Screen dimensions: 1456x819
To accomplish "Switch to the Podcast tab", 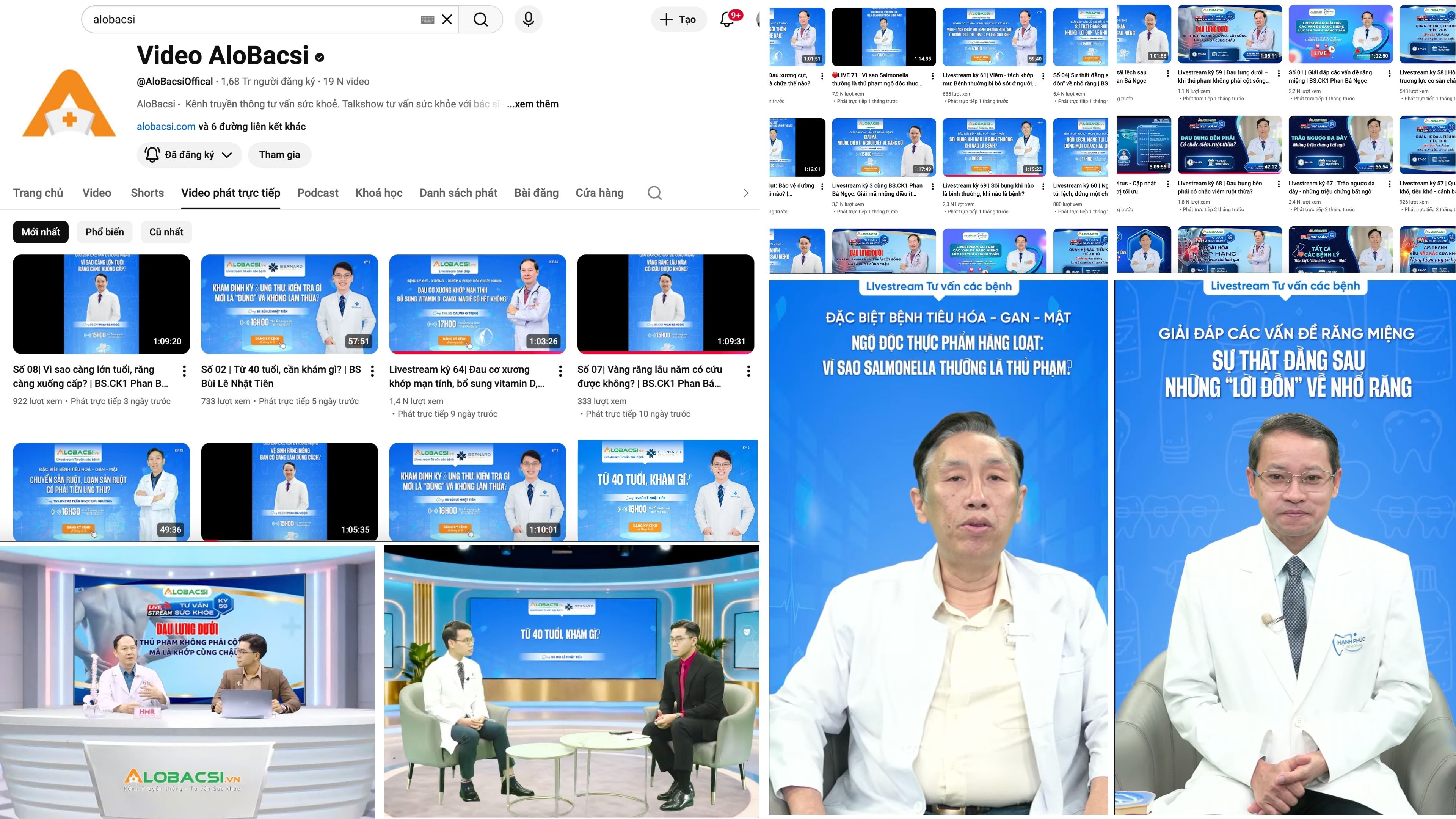I will (318, 193).
